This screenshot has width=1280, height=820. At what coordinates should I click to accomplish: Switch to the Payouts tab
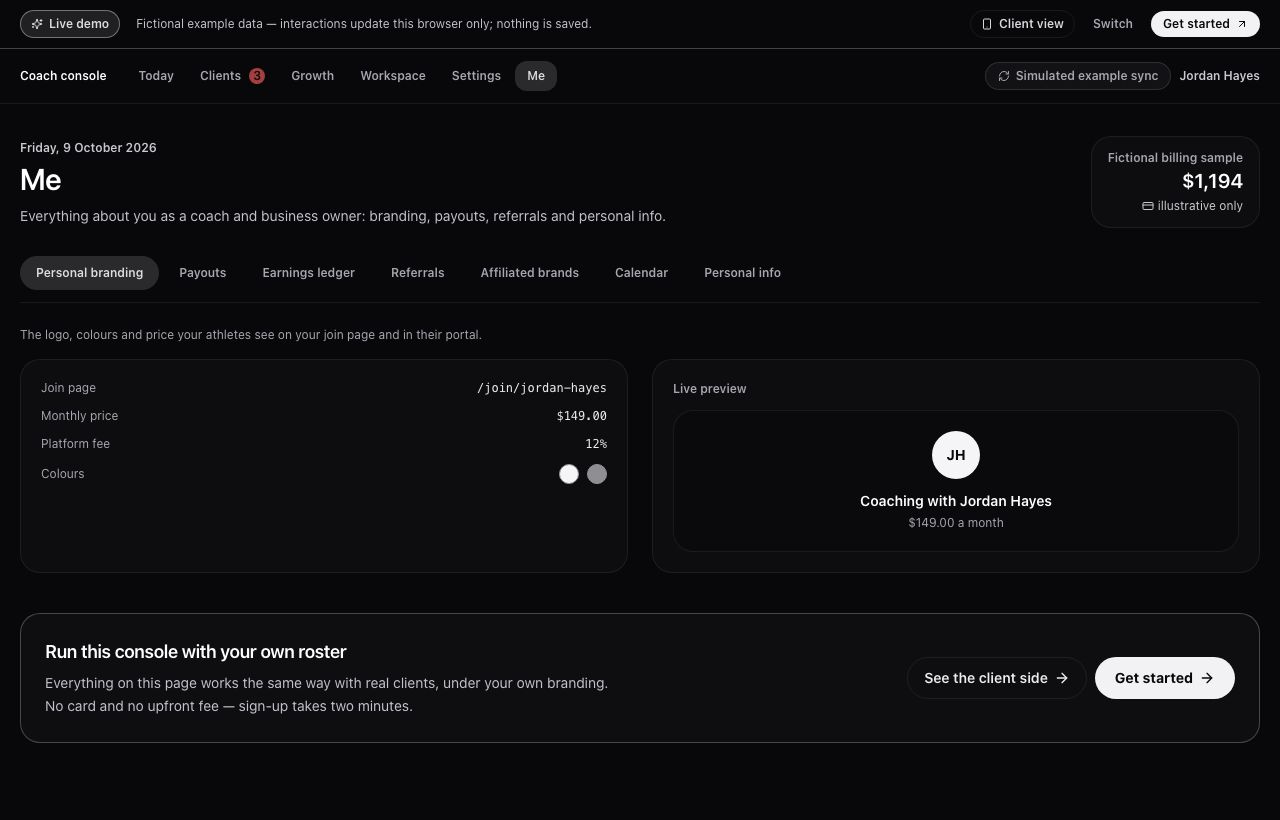coord(203,273)
